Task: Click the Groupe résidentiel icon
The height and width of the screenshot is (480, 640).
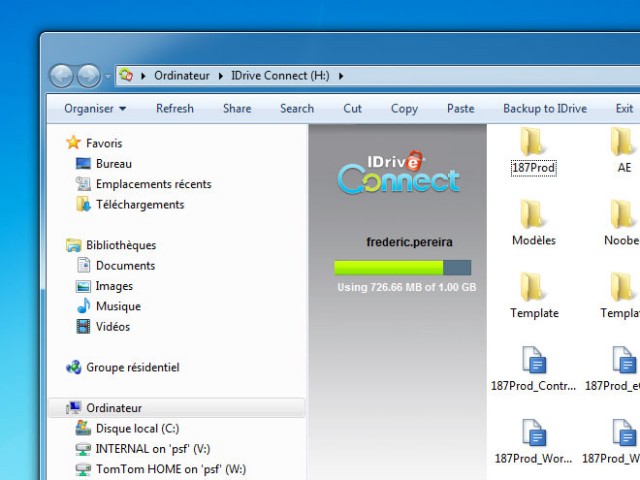Action: pyautogui.click(x=73, y=367)
